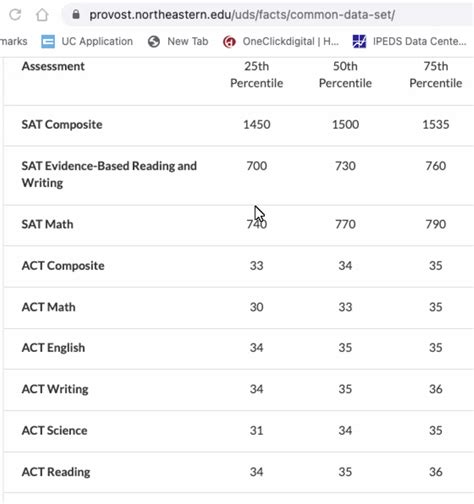Open the OneClickdigital bookmark

tap(281, 42)
